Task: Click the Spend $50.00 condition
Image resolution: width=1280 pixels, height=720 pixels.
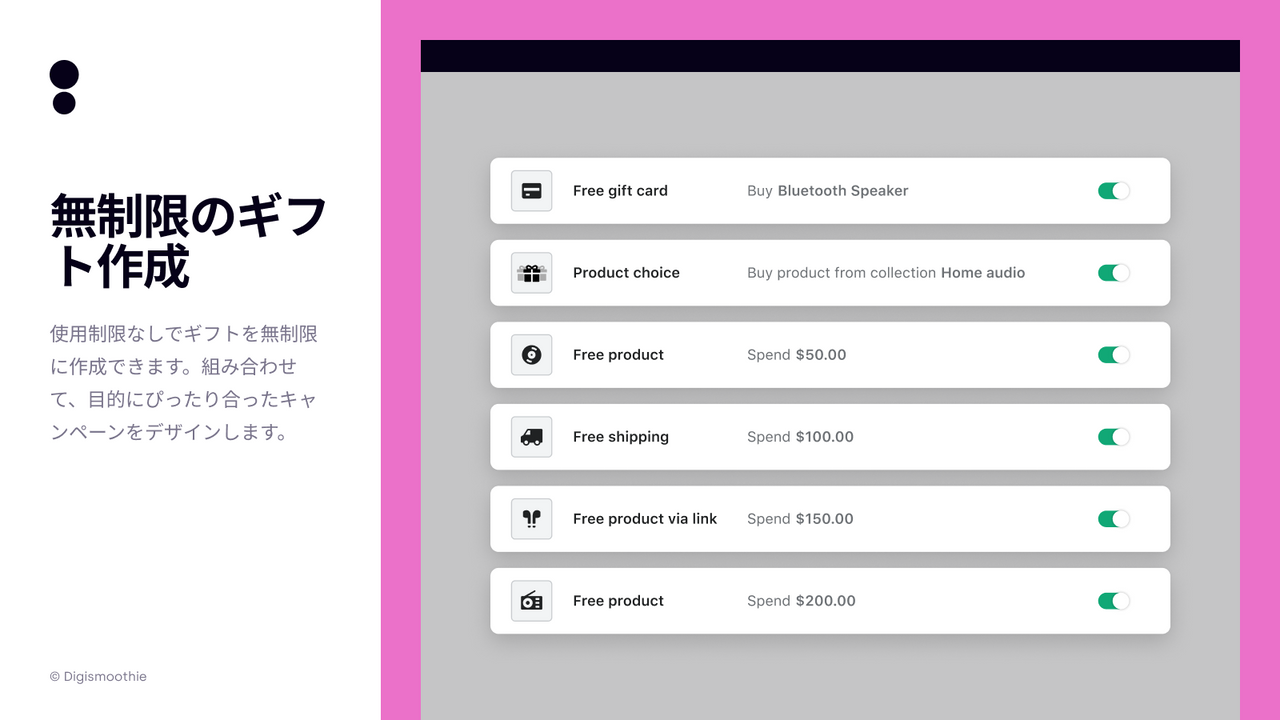Action: (797, 355)
